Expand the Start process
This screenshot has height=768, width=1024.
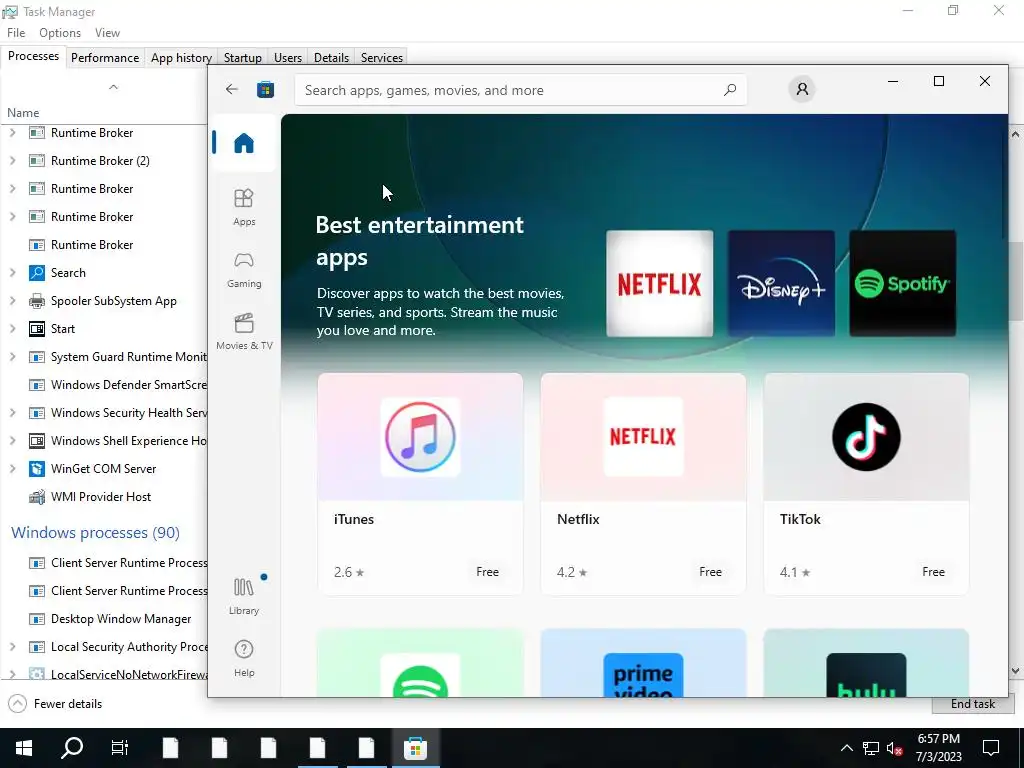click(x=12, y=328)
